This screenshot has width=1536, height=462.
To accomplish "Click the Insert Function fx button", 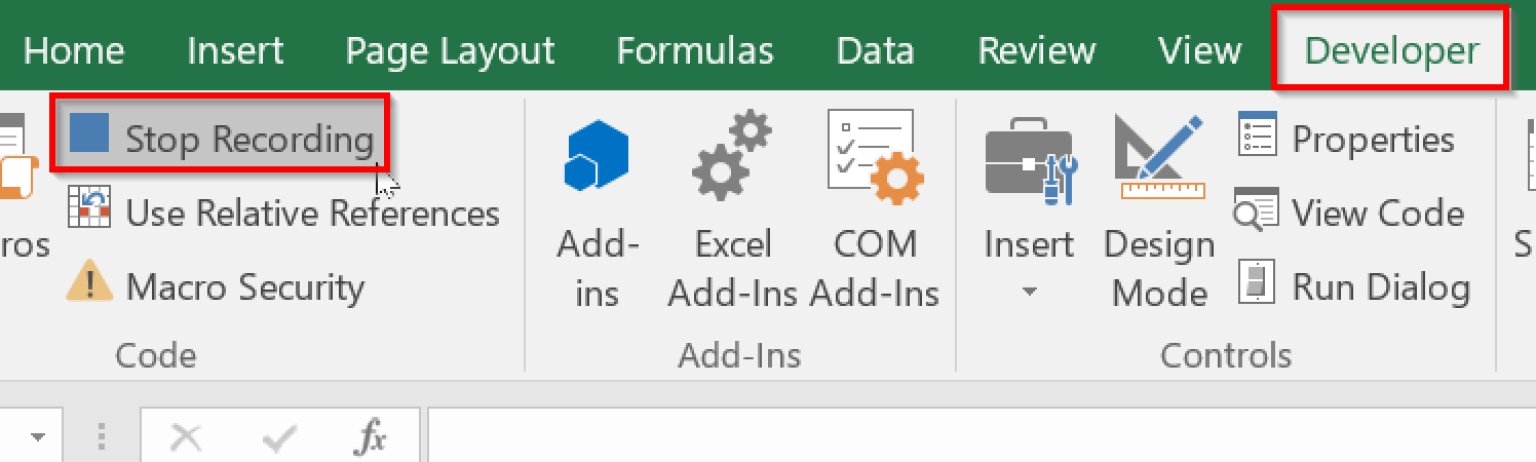I will click(x=372, y=438).
